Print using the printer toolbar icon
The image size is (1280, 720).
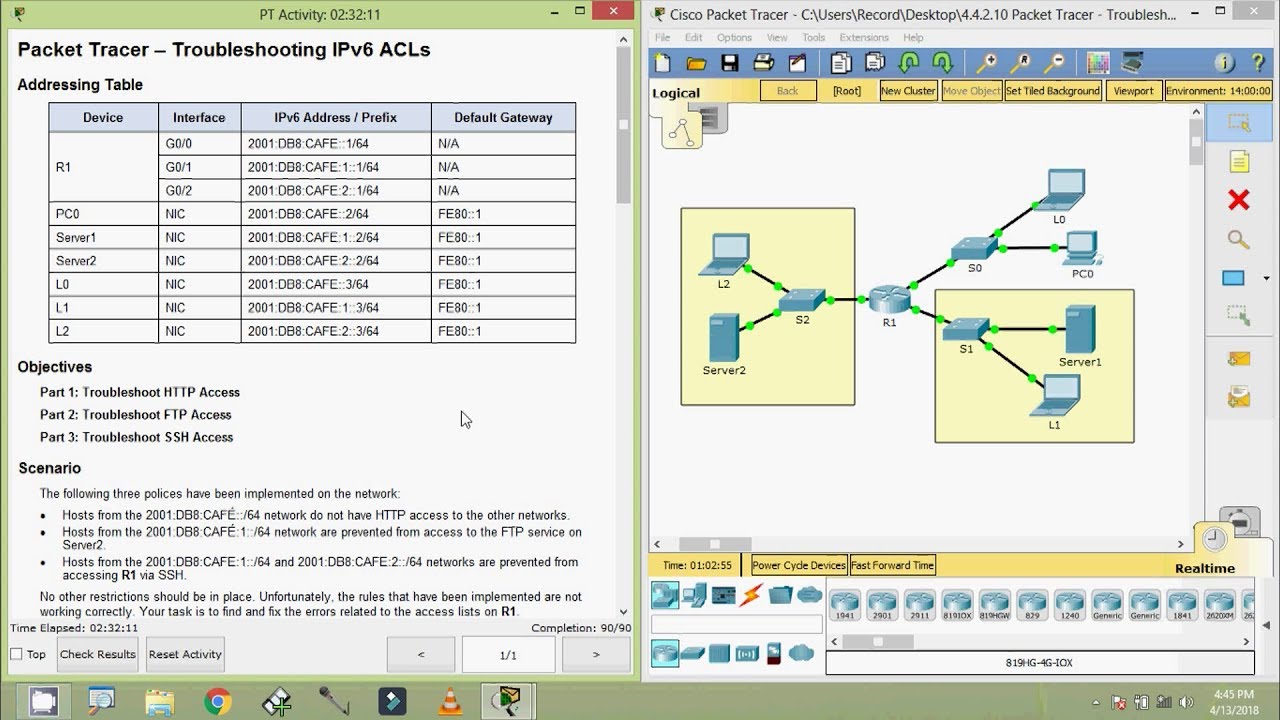coord(764,63)
